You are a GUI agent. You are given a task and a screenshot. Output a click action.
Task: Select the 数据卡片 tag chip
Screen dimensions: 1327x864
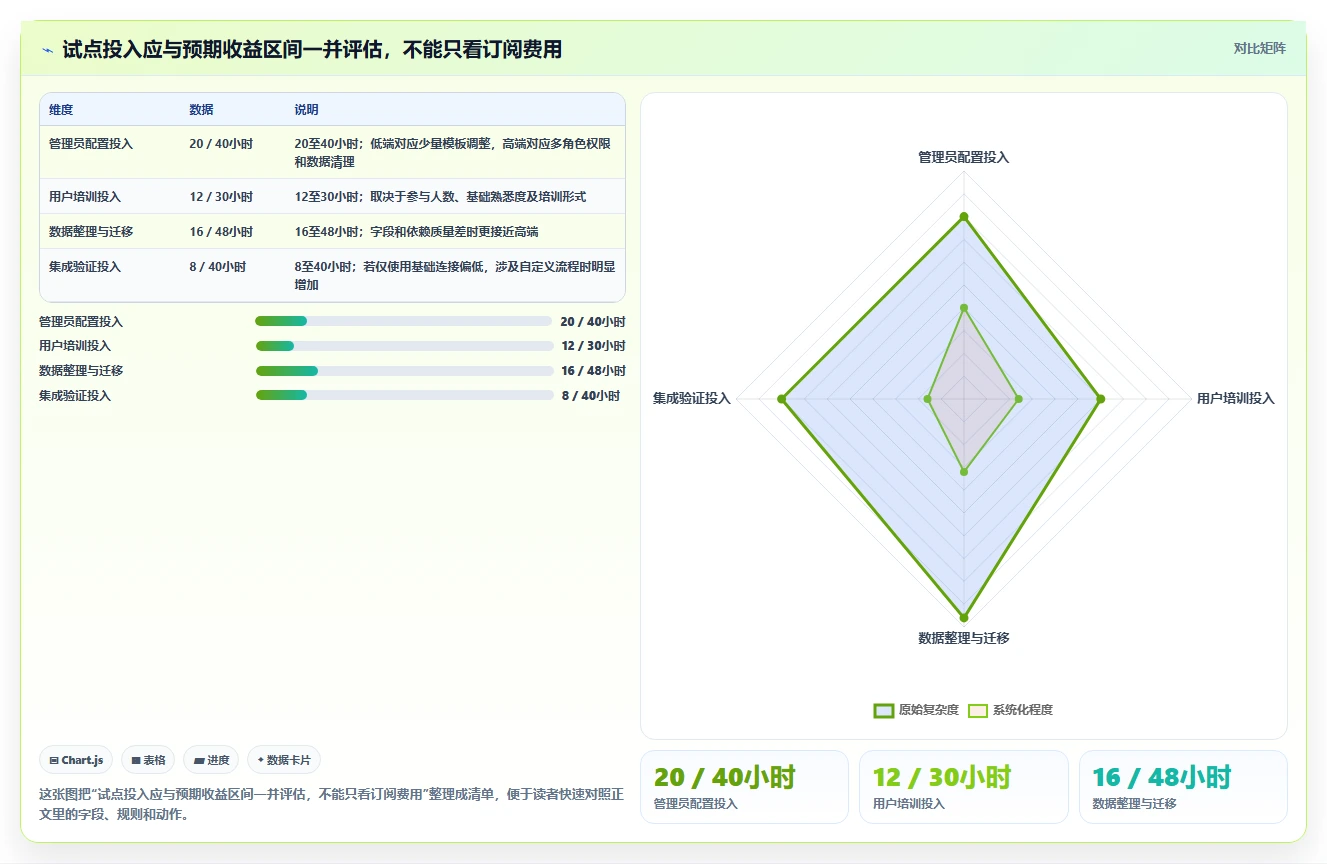pos(284,760)
